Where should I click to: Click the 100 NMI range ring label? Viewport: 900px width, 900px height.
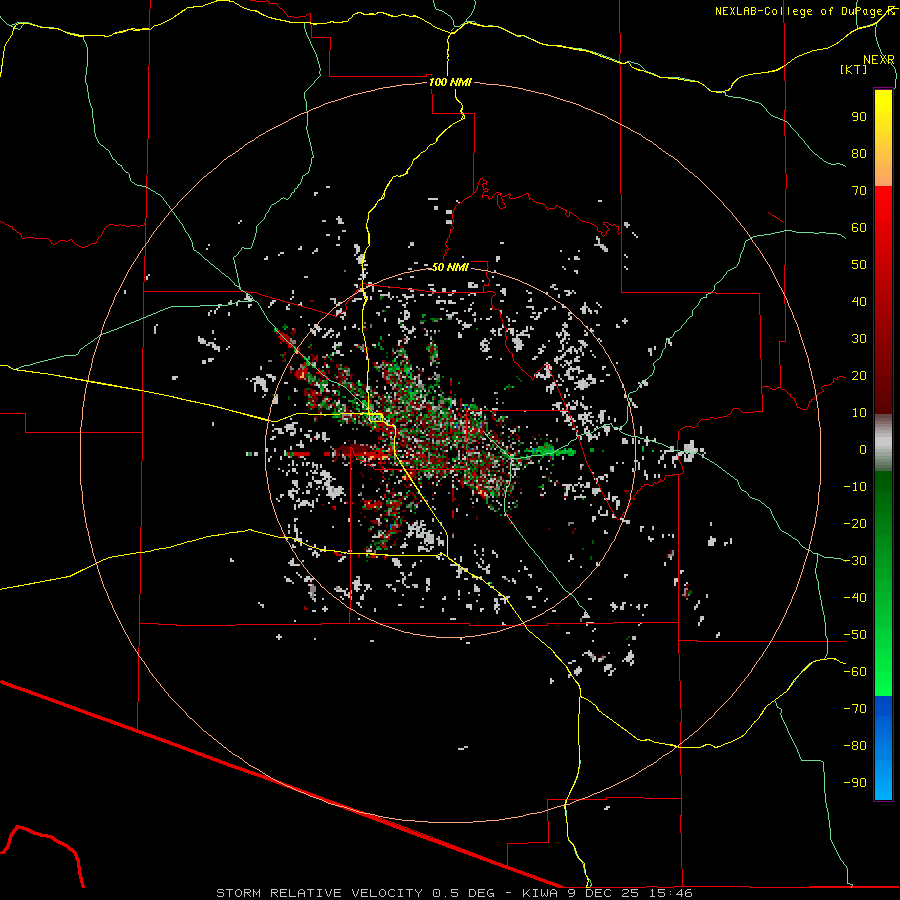(x=450, y=82)
